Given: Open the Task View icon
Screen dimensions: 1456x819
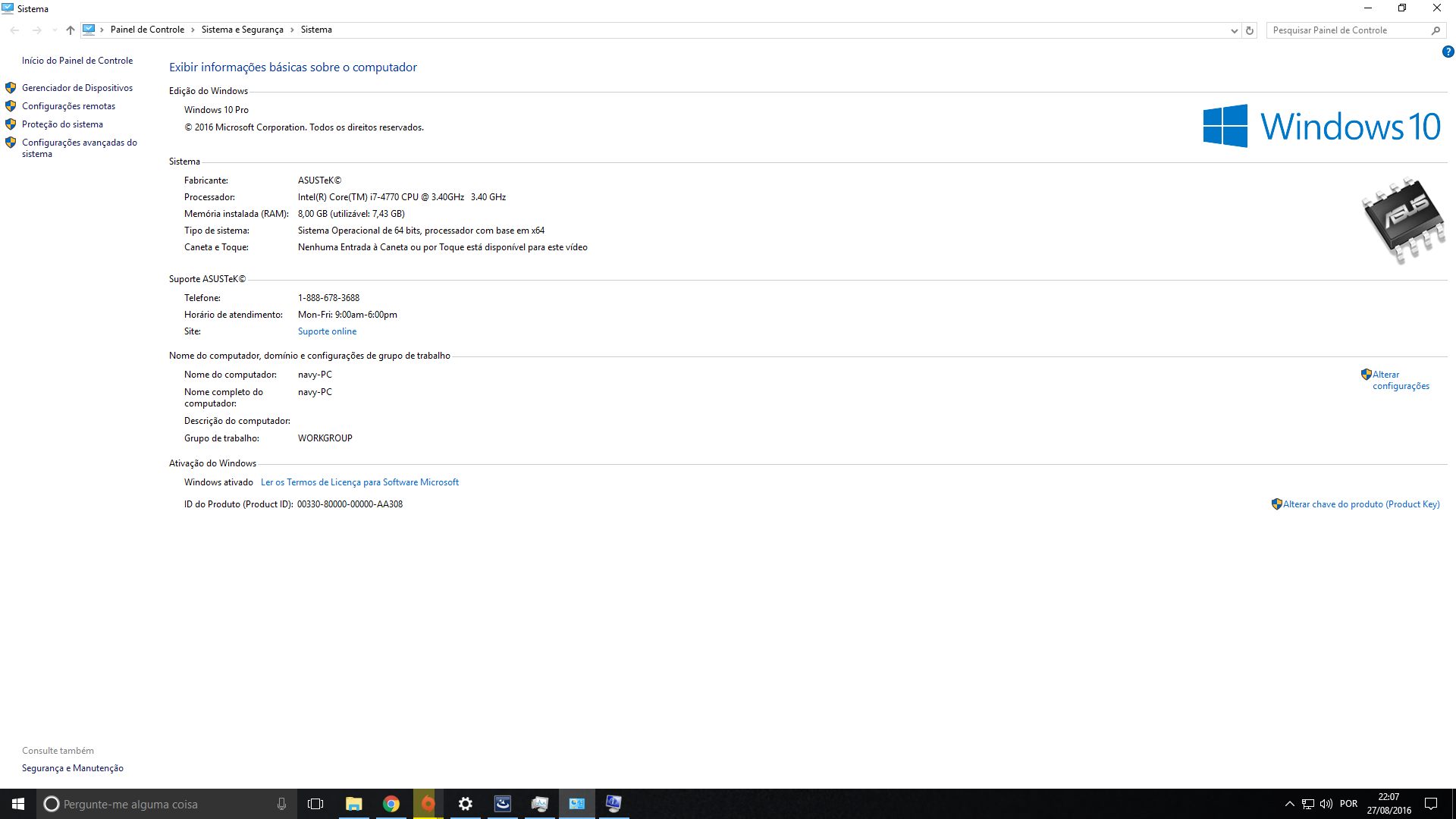Looking at the screenshot, I should coord(315,804).
